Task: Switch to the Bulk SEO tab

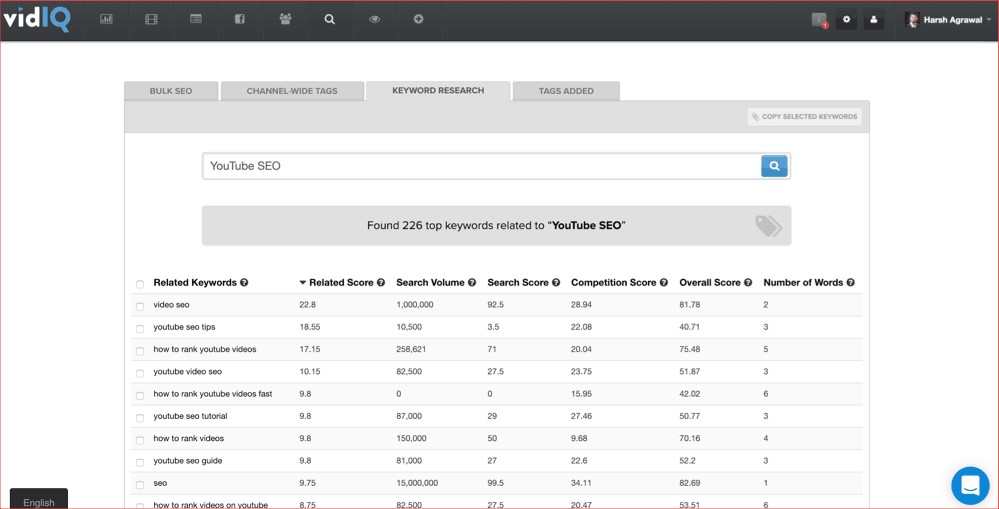Action: point(171,91)
